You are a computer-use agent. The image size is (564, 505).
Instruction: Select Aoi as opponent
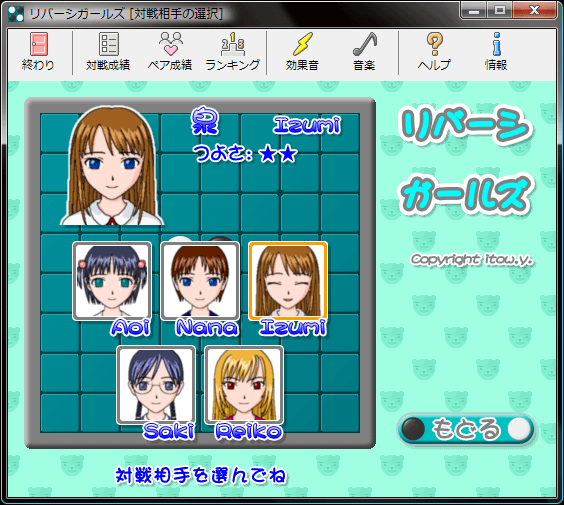(x=112, y=281)
